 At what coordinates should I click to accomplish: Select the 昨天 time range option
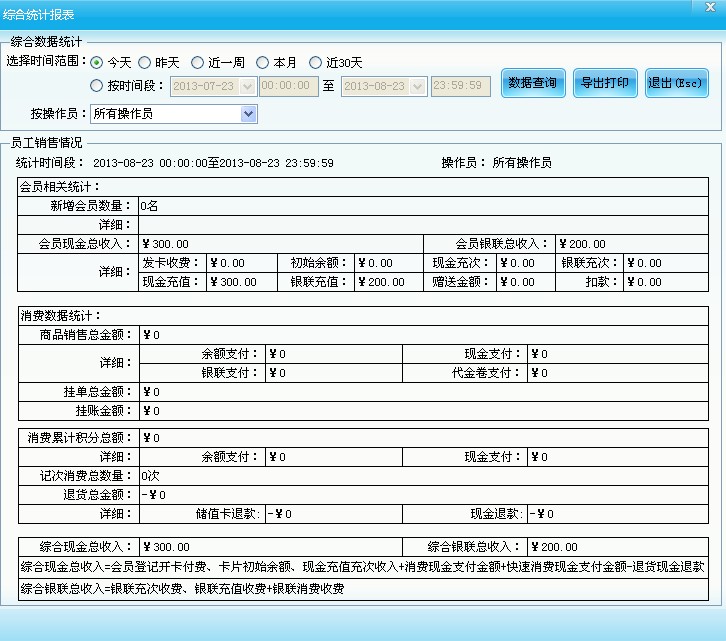tap(144, 63)
